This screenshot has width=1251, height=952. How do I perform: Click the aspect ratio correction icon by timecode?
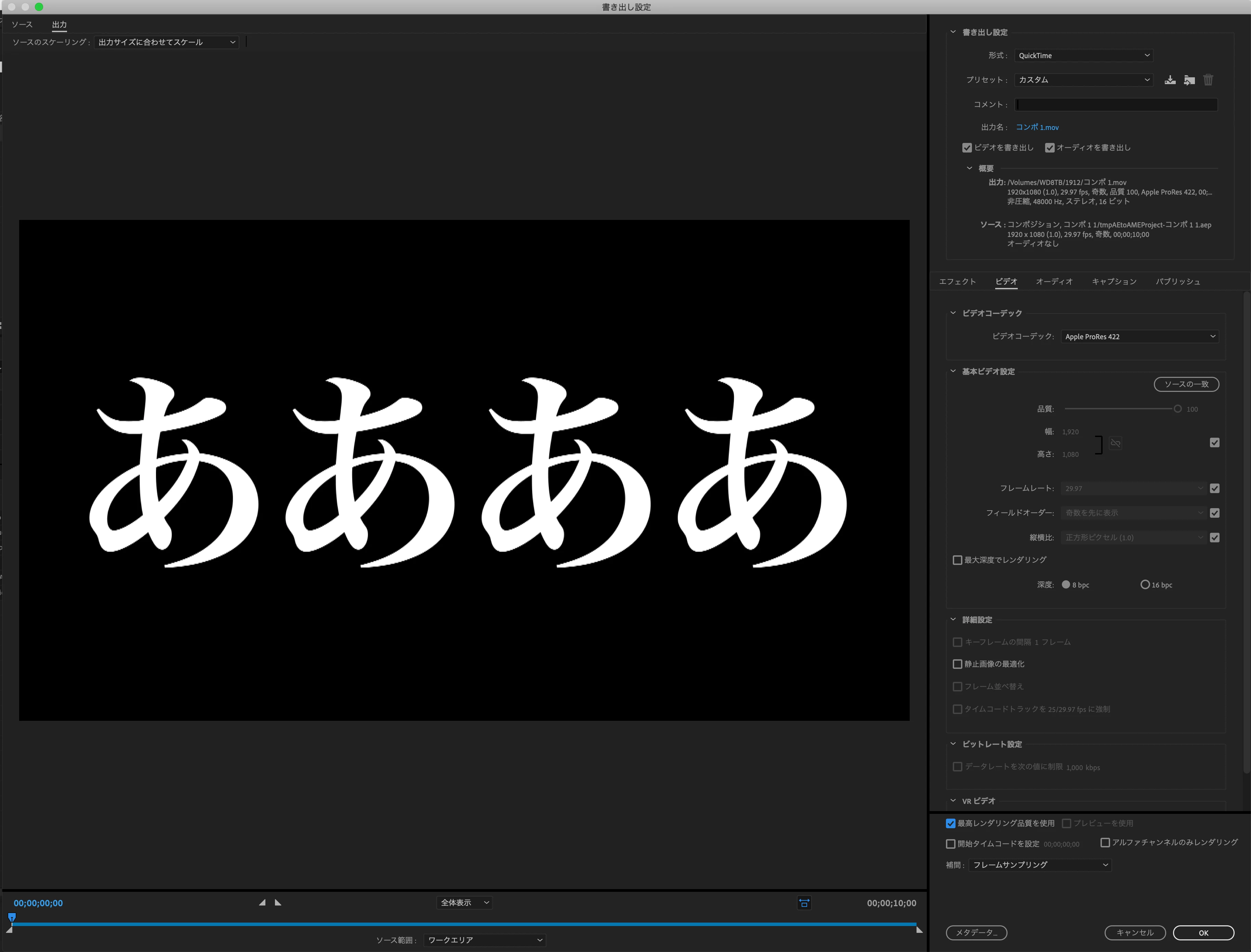pyautogui.click(x=804, y=903)
